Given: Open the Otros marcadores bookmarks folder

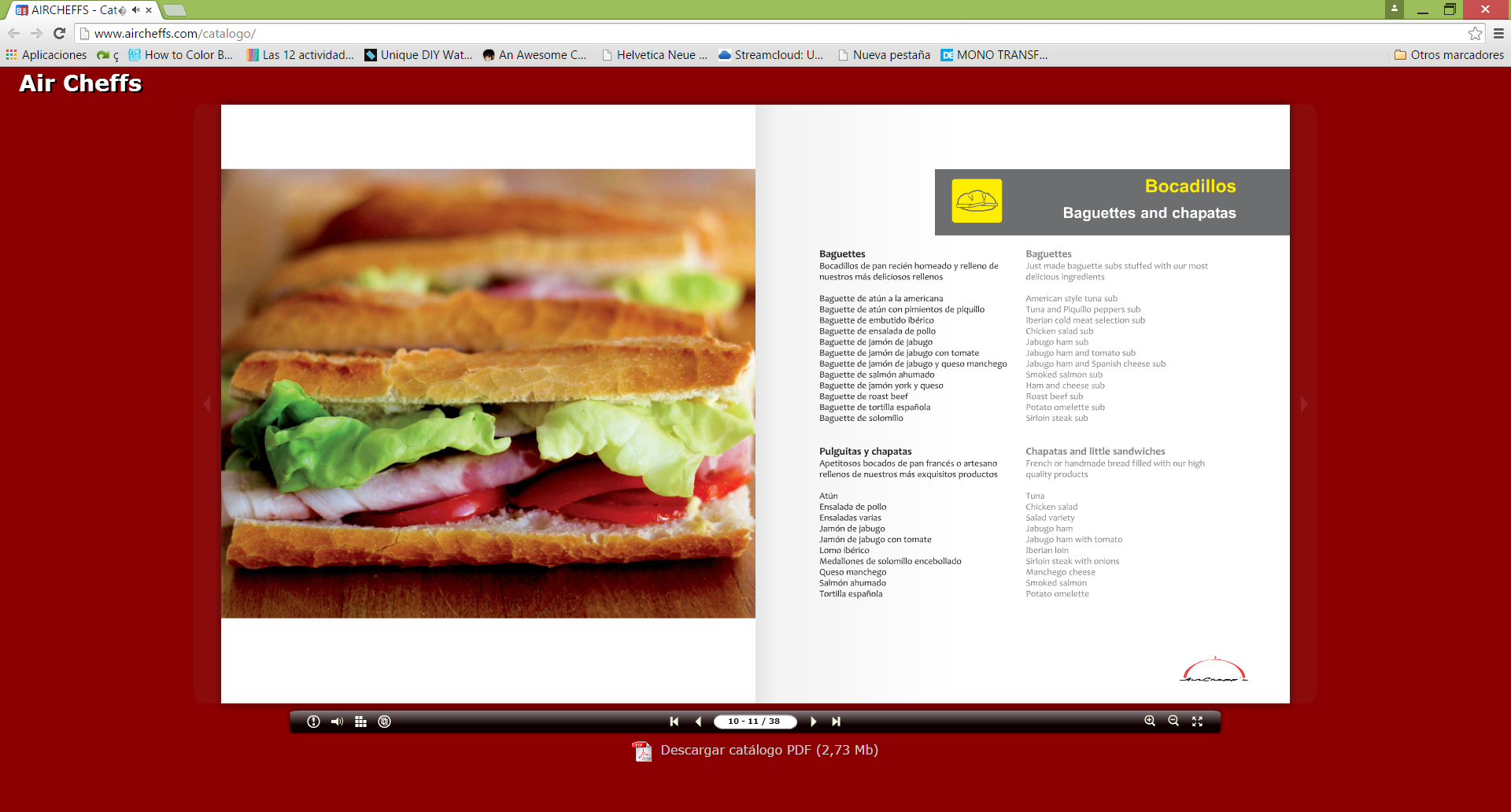Looking at the screenshot, I should click(x=1449, y=55).
